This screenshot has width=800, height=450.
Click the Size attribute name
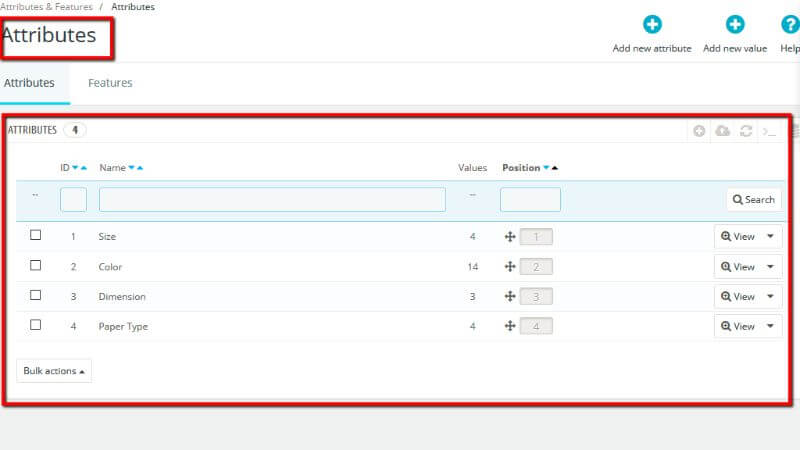[107, 237]
